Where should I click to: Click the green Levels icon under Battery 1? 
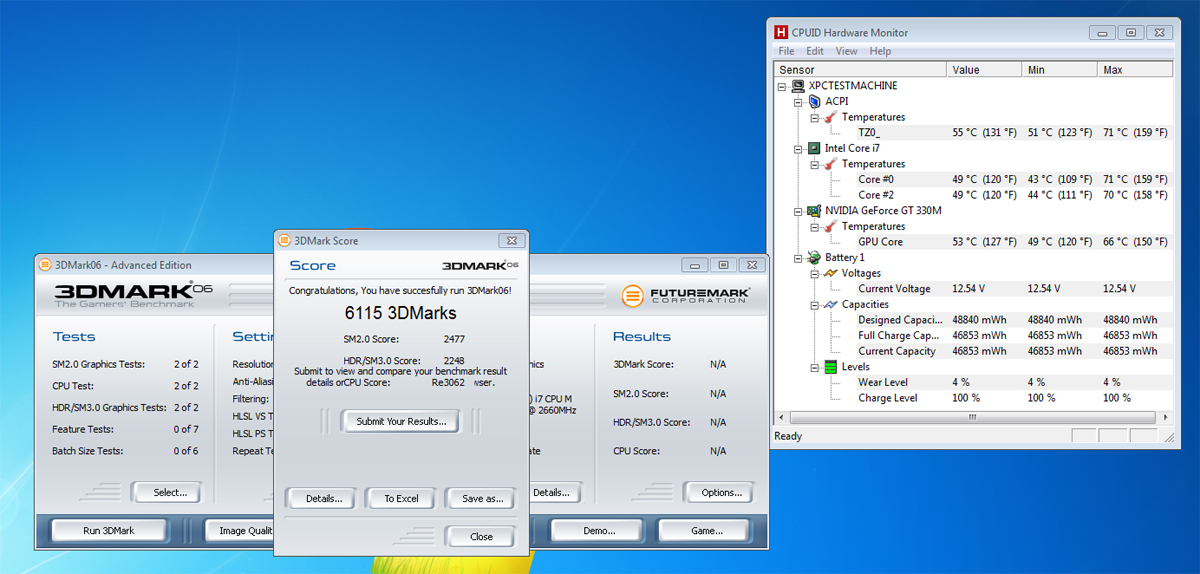coord(831,367)
